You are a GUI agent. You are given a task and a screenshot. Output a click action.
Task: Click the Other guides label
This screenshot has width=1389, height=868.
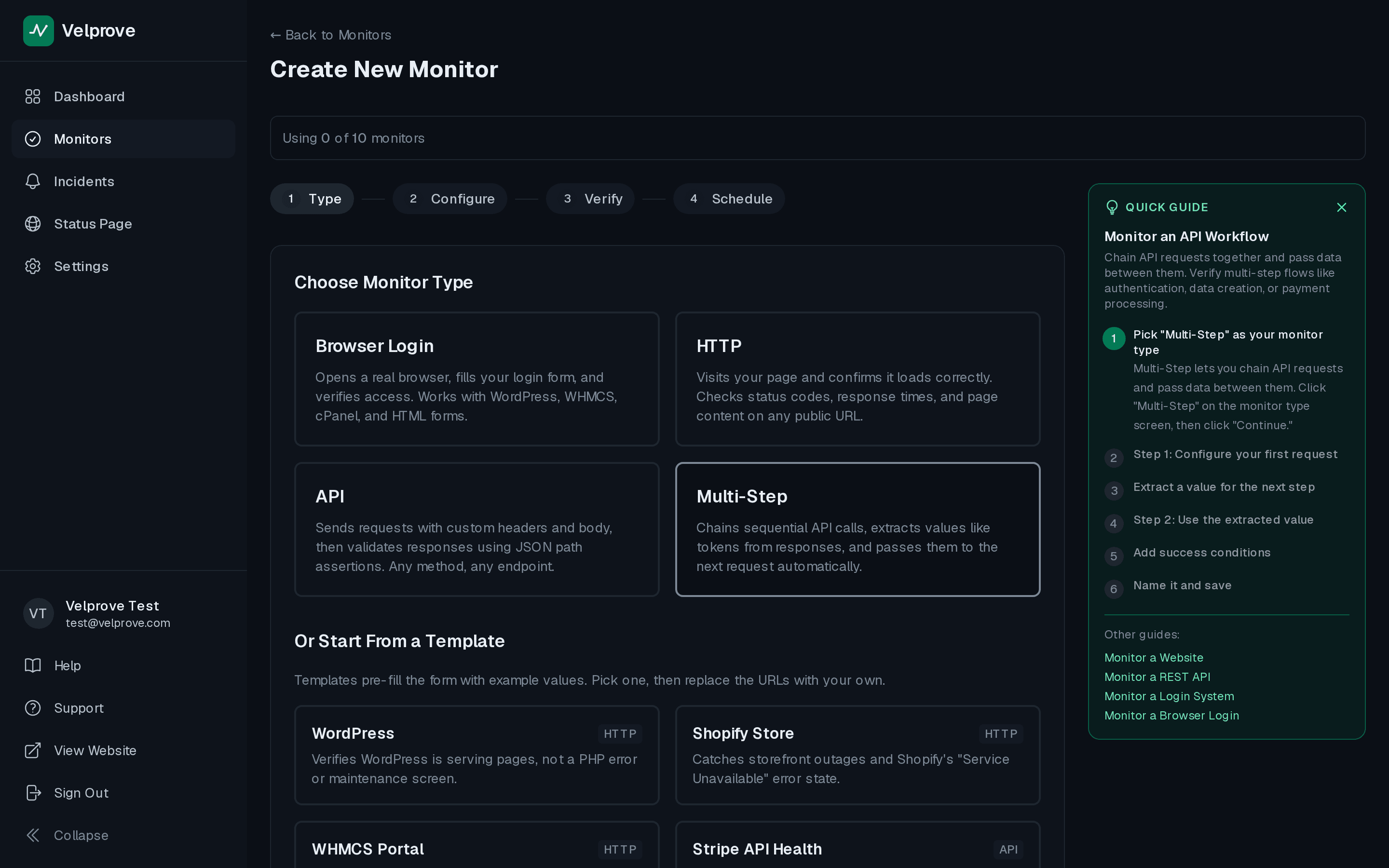1142,634
